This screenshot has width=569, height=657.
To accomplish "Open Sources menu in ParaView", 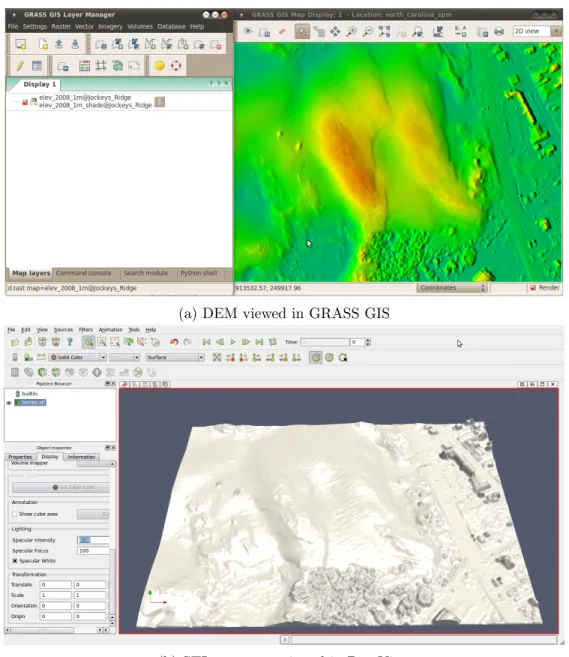I will tap(63, 330).
